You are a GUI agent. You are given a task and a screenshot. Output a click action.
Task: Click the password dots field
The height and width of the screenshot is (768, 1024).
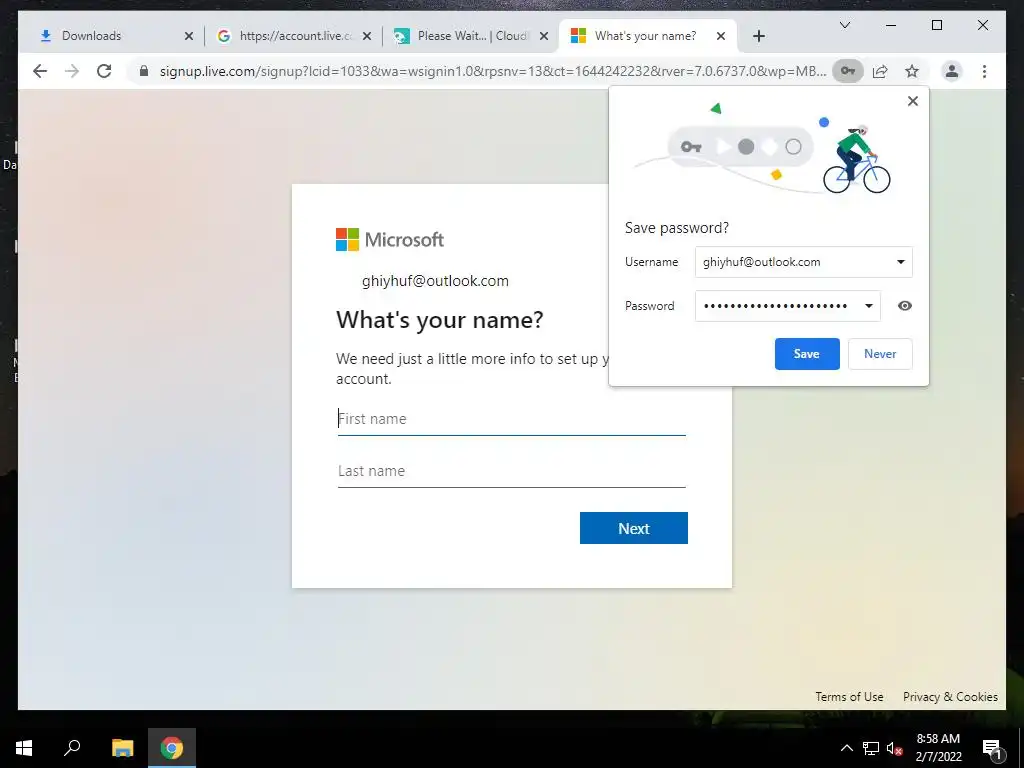(788, 306)
